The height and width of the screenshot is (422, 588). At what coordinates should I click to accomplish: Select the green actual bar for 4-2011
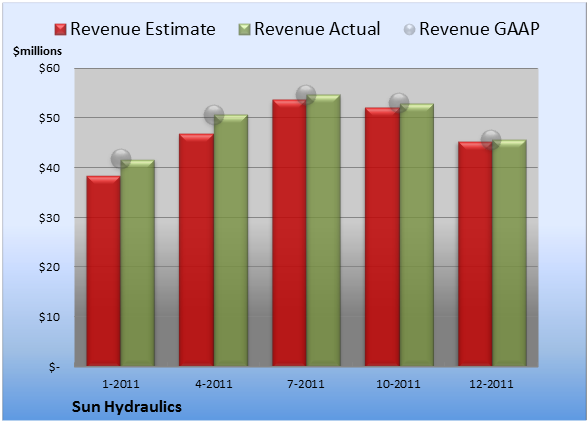pyautogui.click(x=231, y=240)
